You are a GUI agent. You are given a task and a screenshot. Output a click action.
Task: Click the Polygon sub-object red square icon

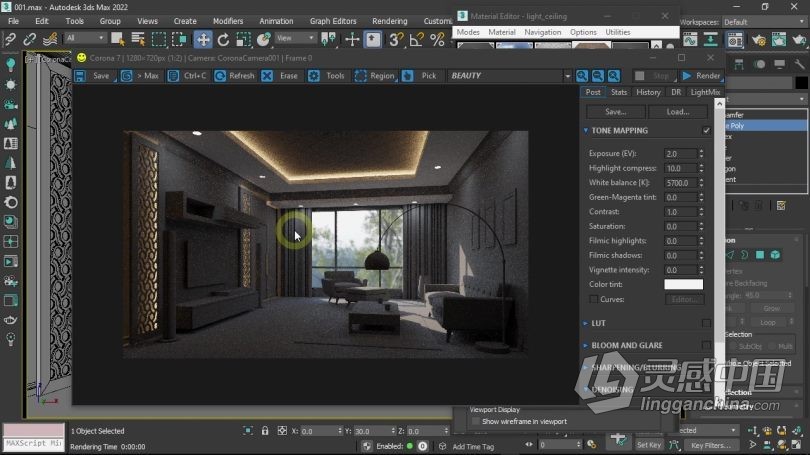[760, 255]
